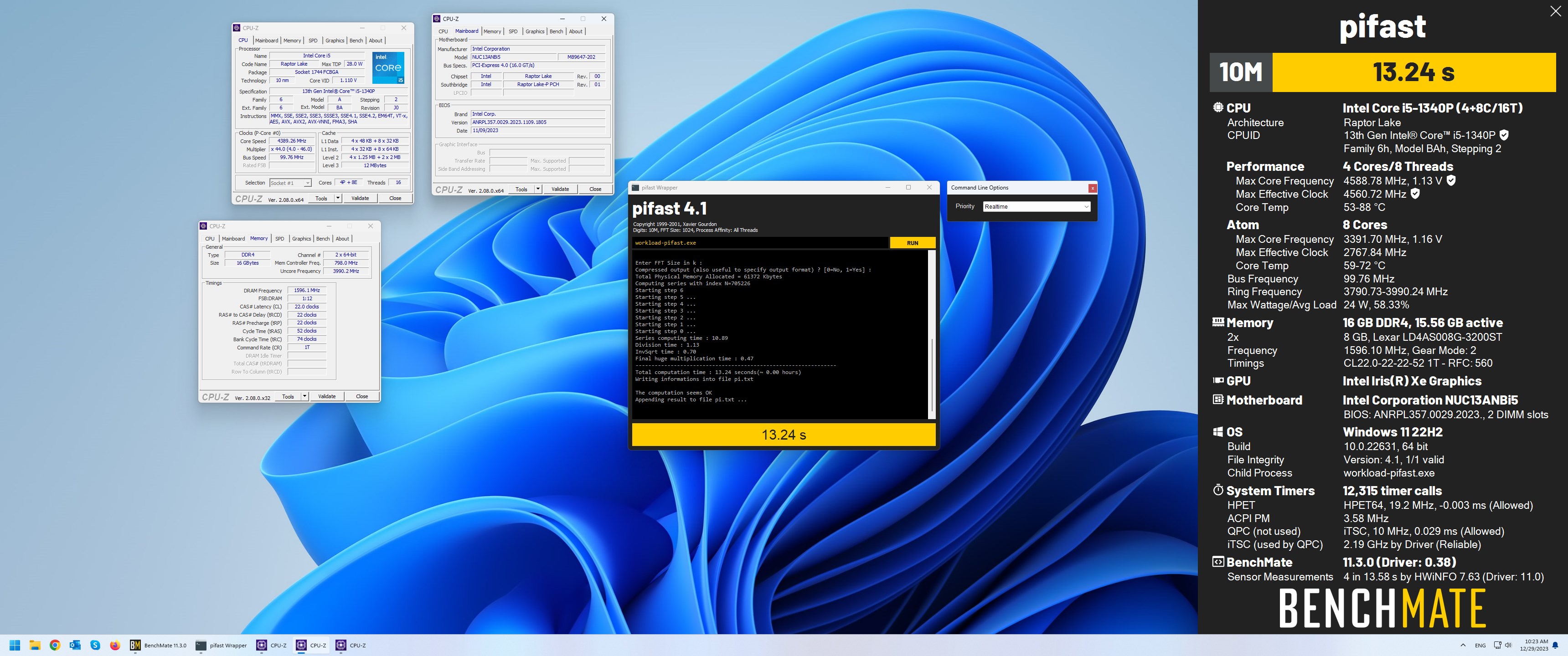Viewport: 1568px width, 656px height.
Task: Switch to pifast Wrapper taskbar button
Action: [x=221, y=645]
